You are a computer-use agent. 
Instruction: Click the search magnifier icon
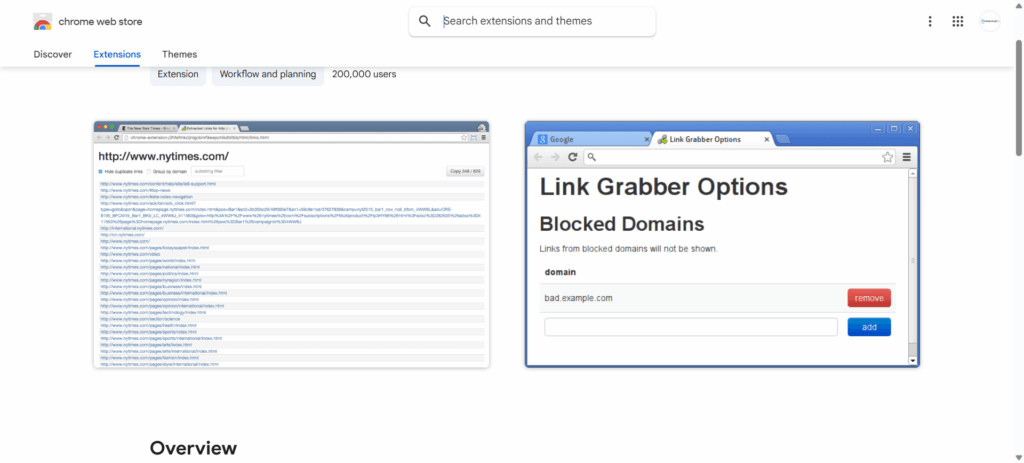click(x=424, y=21)
